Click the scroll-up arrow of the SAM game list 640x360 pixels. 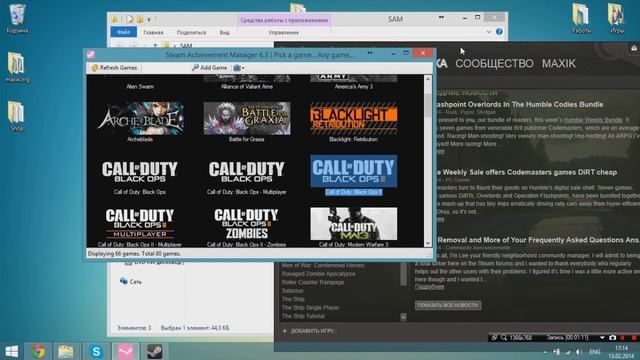point(428,79)
